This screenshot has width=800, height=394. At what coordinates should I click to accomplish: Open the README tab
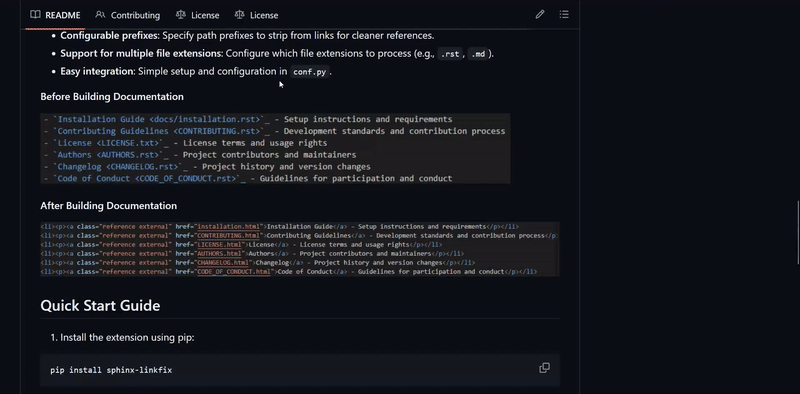point(55,15)
